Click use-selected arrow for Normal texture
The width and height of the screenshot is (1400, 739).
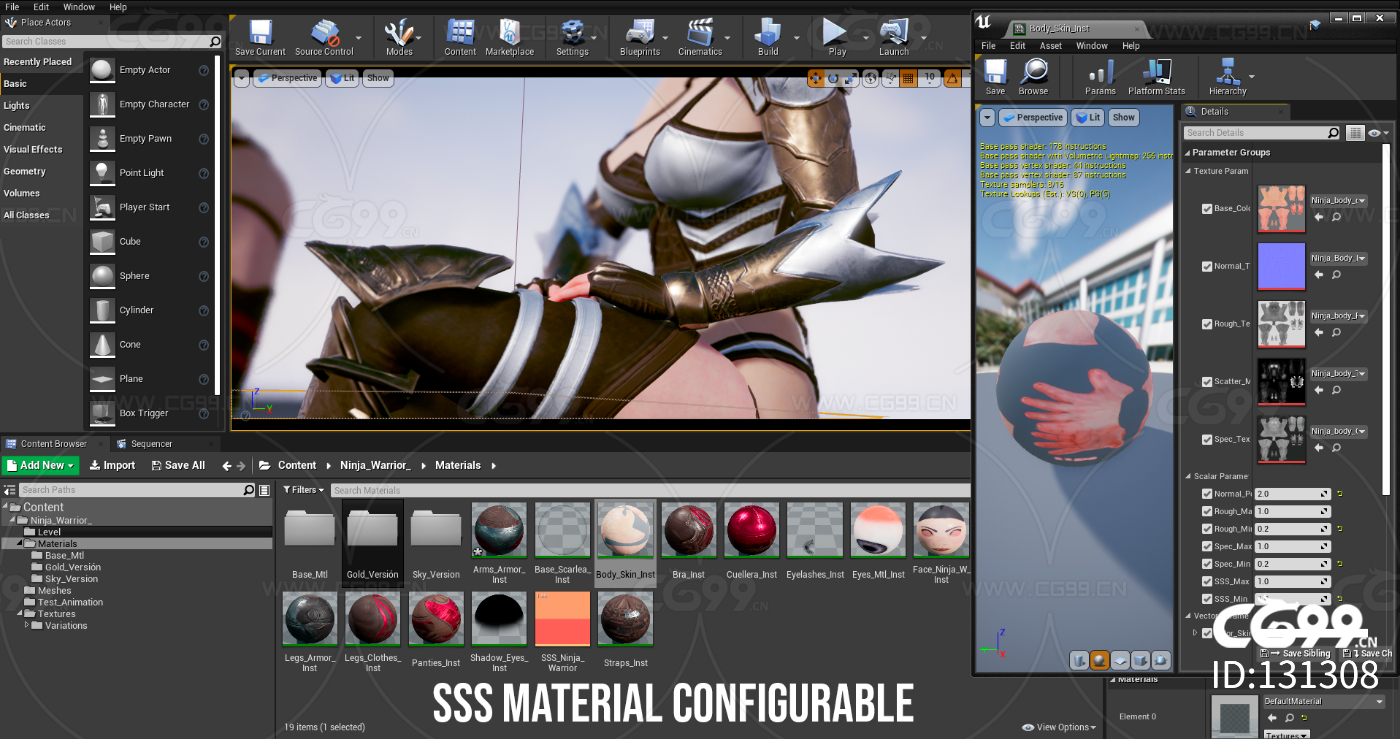tap(1318, 274)
